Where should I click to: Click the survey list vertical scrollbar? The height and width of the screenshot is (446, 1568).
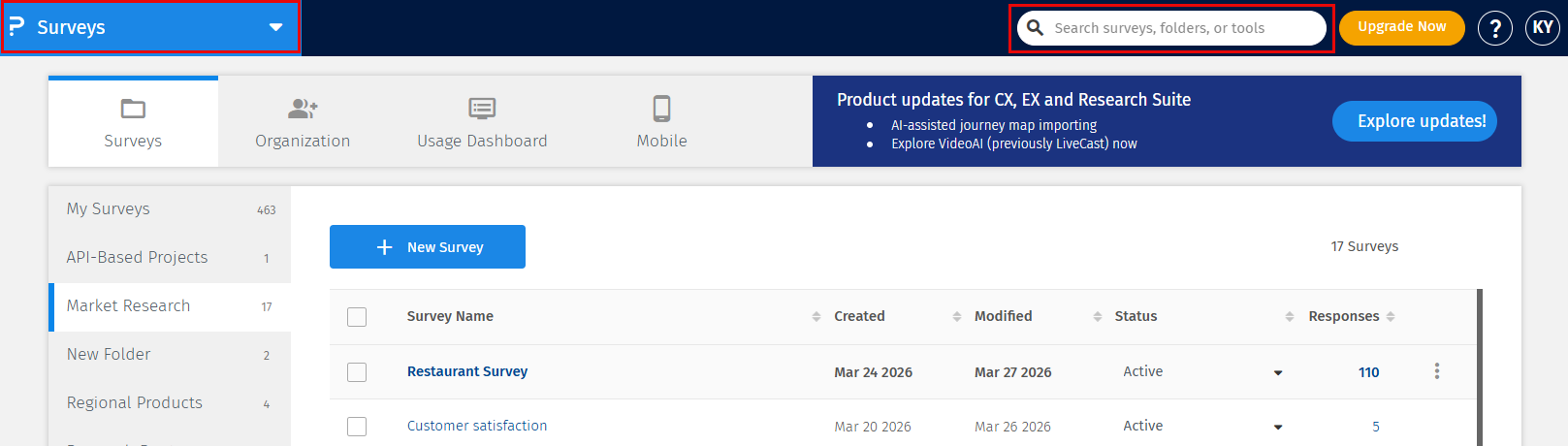(1479, 368)
